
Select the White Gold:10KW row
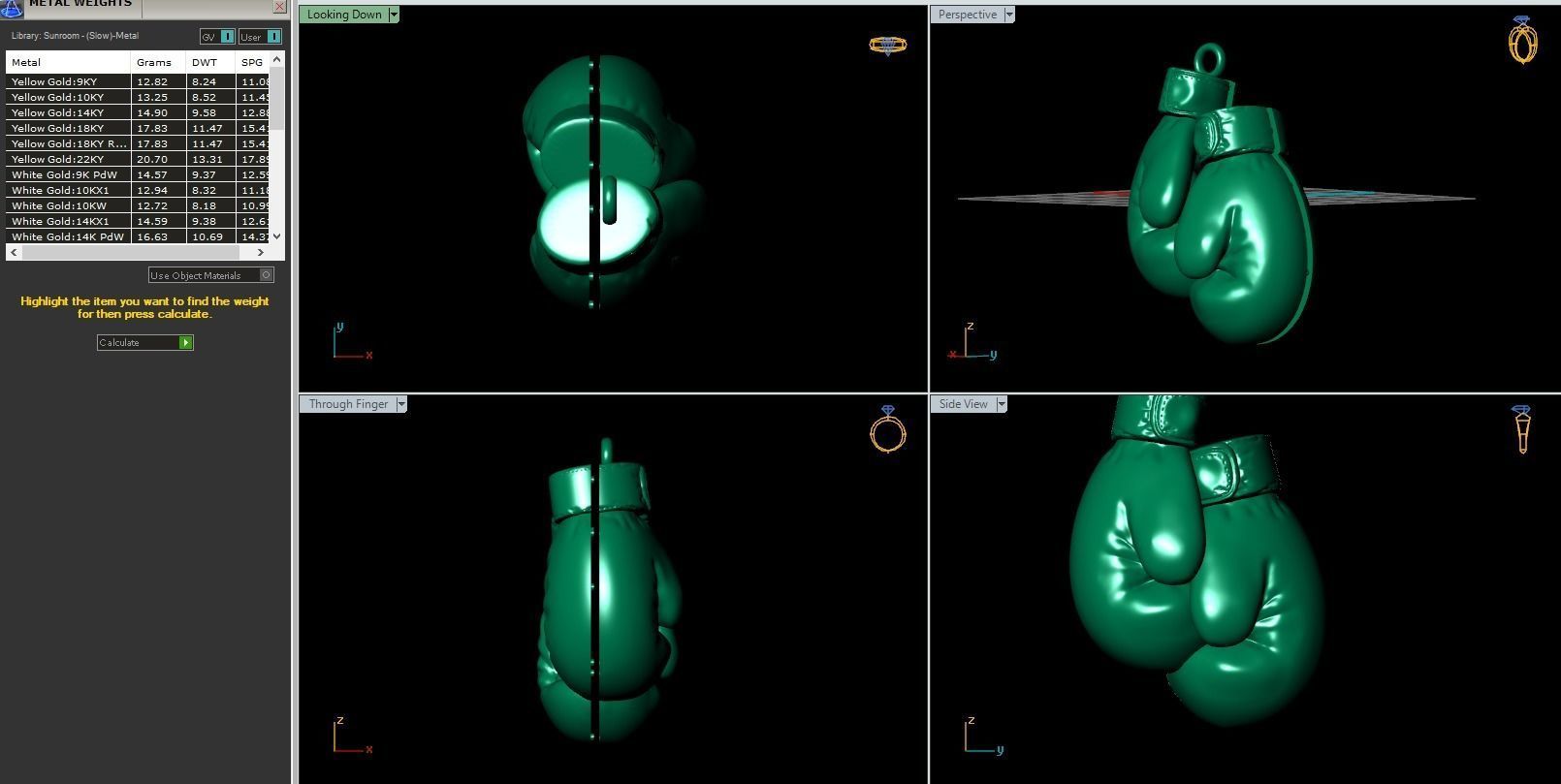click(138, 205)
